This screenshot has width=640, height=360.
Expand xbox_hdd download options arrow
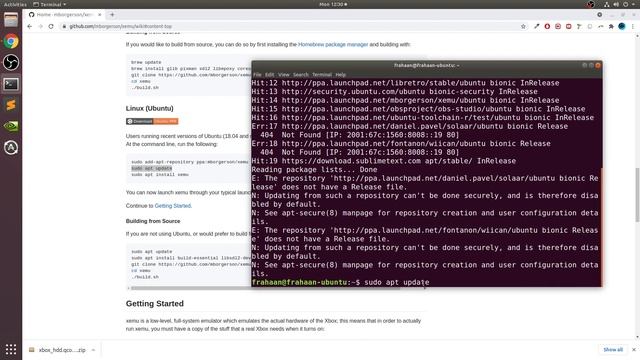tap(93, 350)
